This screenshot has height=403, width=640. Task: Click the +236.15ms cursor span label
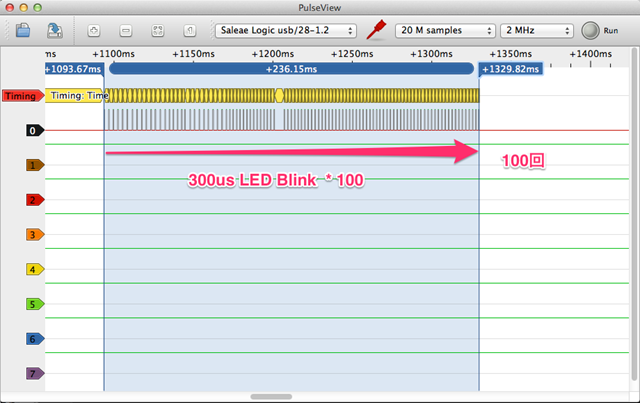pos(290,69)
